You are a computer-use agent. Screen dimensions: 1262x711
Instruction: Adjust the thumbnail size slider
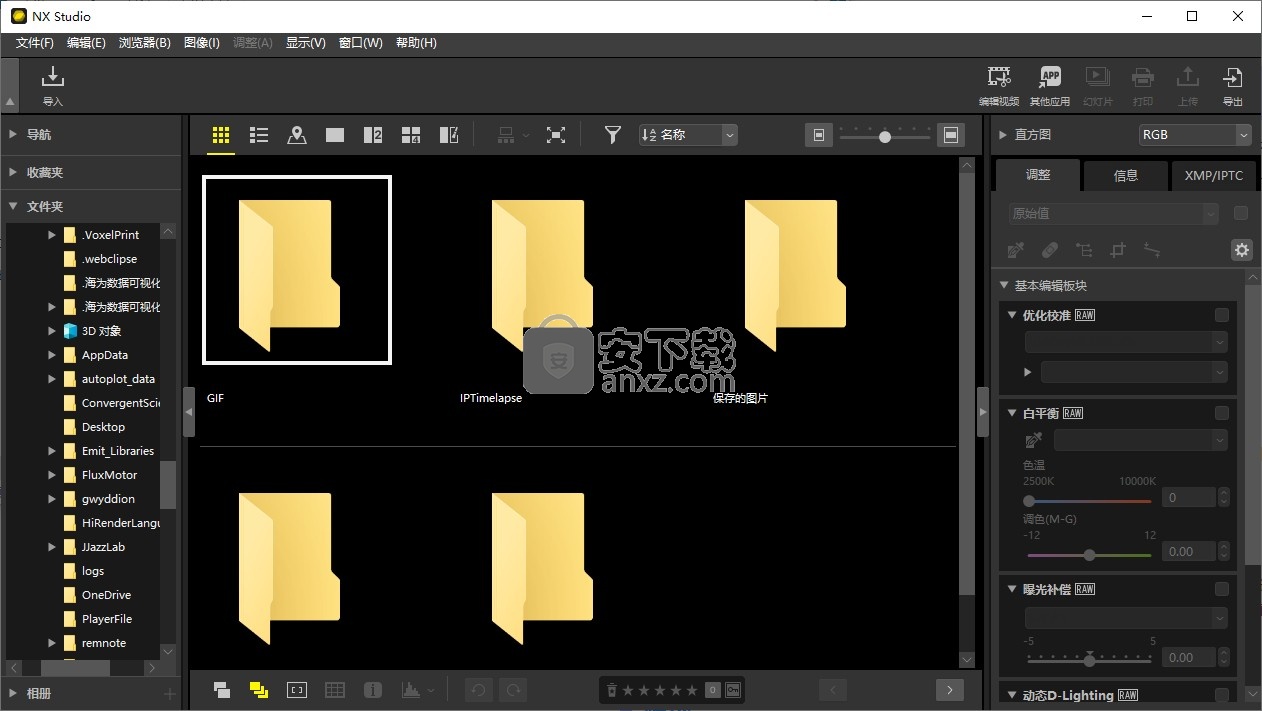[885, 136]
